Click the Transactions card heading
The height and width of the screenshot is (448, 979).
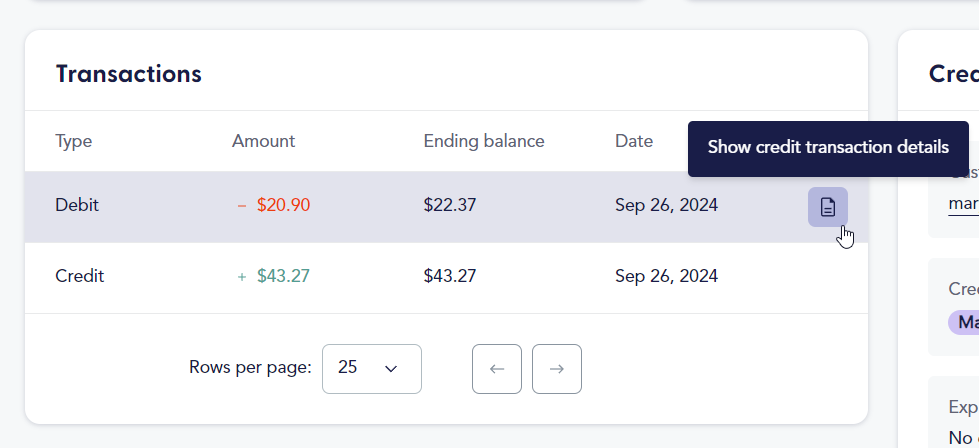[129, 74]
